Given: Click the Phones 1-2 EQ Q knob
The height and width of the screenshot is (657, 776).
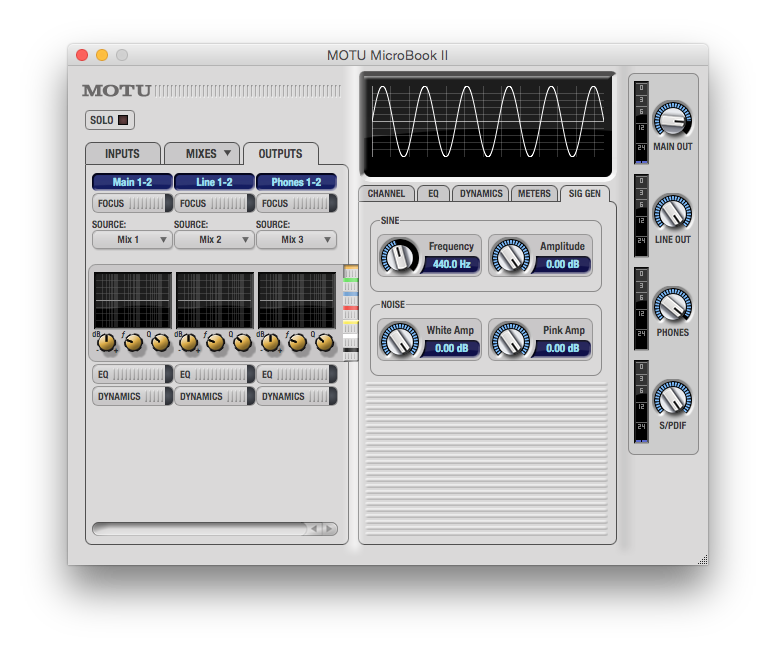Looking at the screenshot, I should click(325, 342).
